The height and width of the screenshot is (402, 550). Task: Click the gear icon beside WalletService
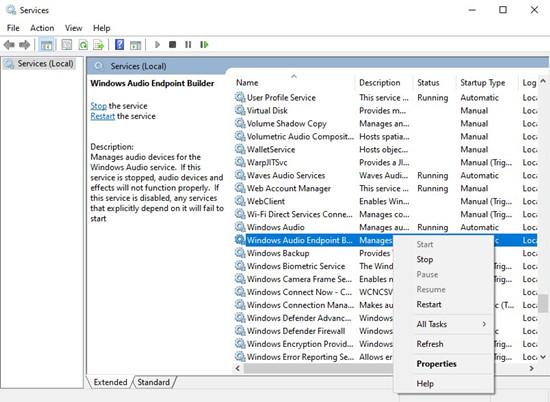240,149
